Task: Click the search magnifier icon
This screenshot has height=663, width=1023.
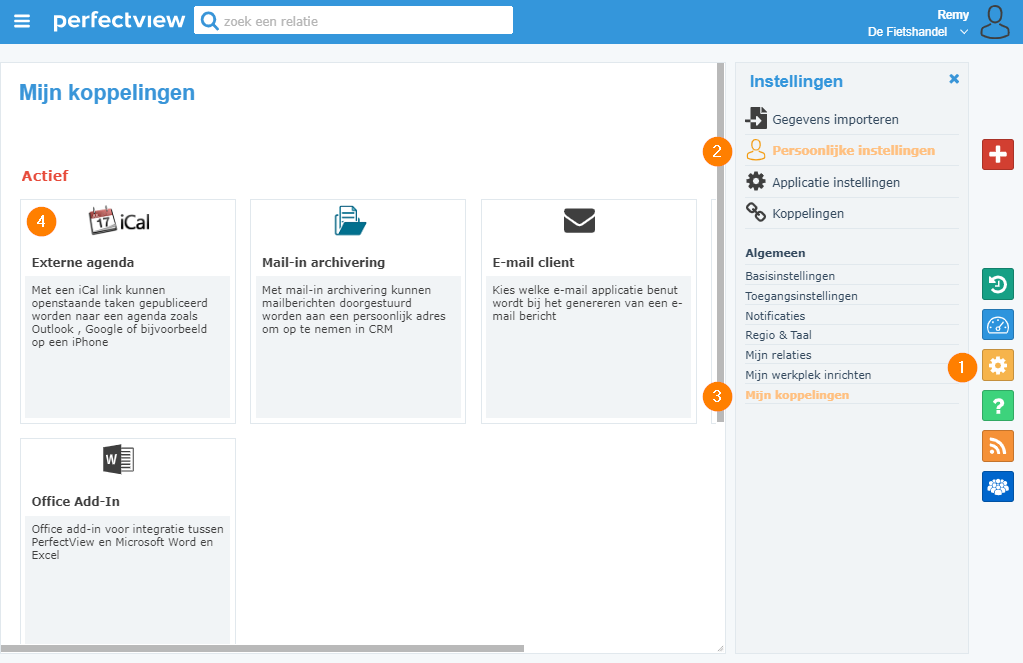Action: 209,21
